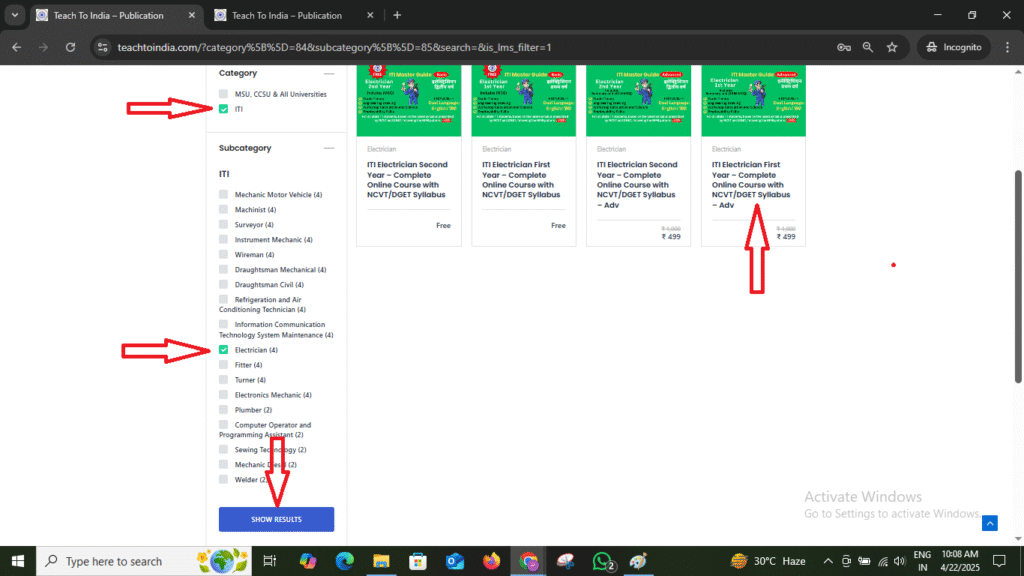Screen dimensions: 1024x576
Task: Open Task View from the taskbar
Action: coord(269,561)
